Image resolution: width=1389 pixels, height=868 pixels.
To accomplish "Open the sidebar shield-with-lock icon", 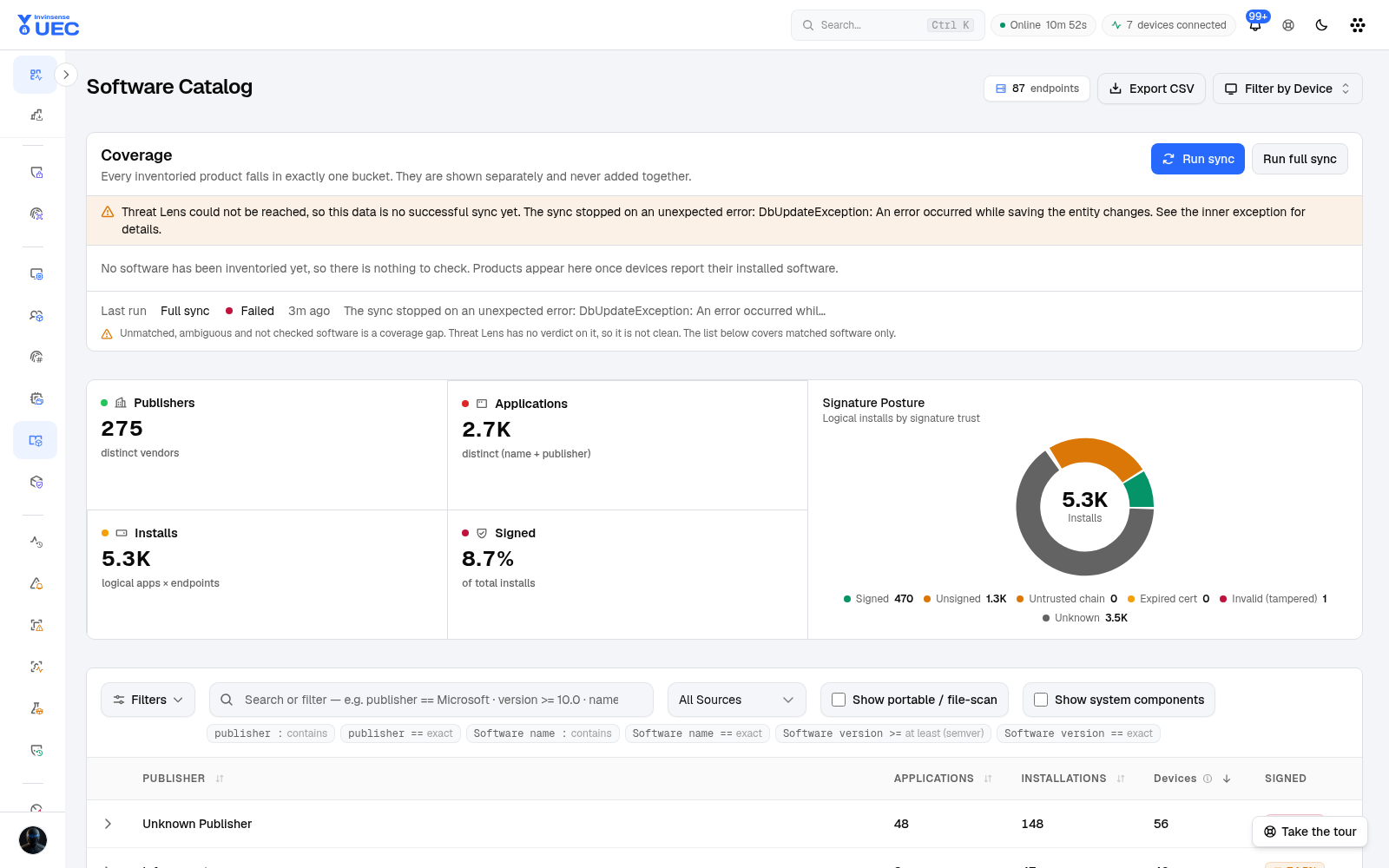I will pos(36,172).
